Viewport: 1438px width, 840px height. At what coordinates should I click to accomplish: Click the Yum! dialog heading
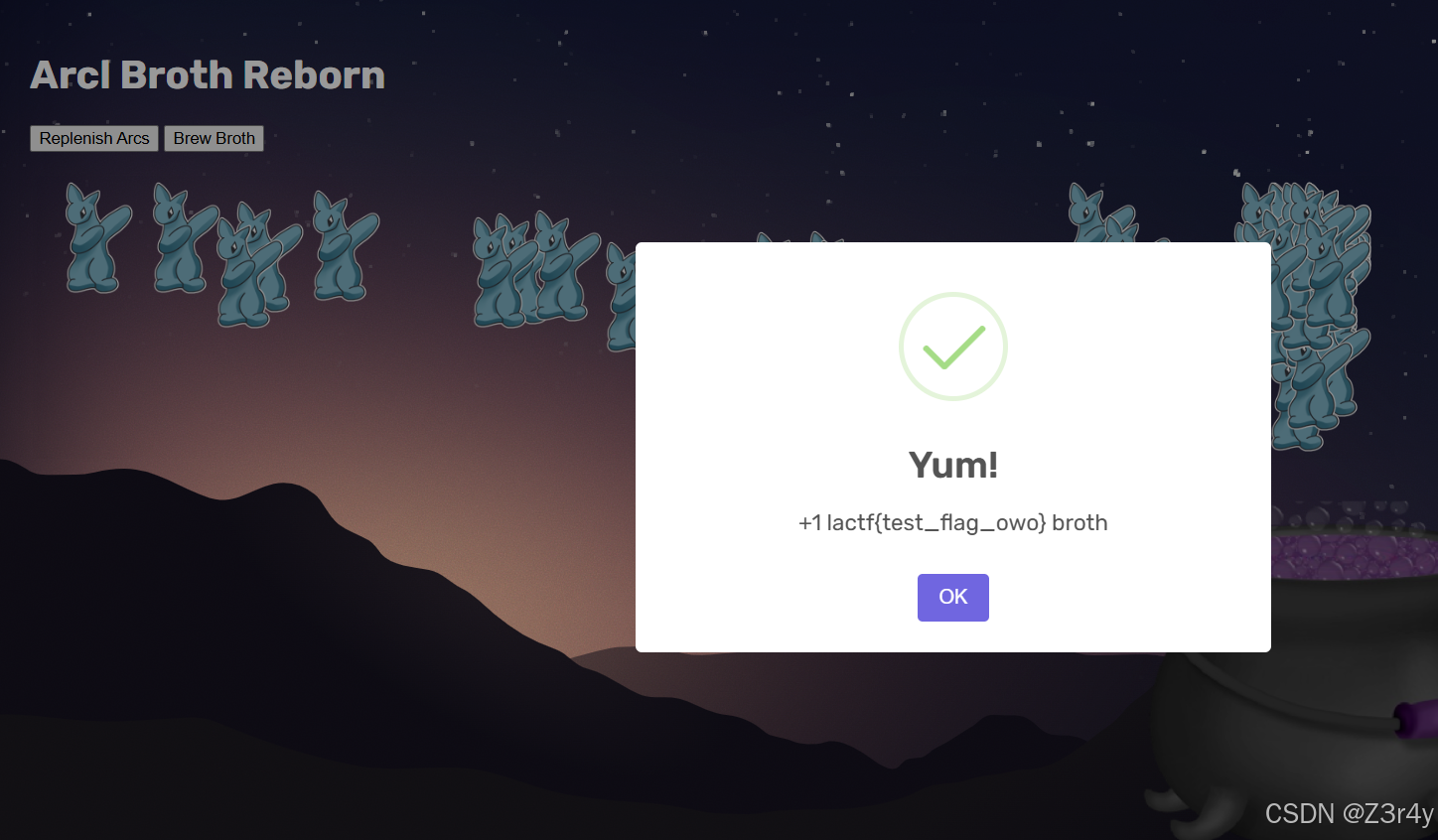coord(953,465)
